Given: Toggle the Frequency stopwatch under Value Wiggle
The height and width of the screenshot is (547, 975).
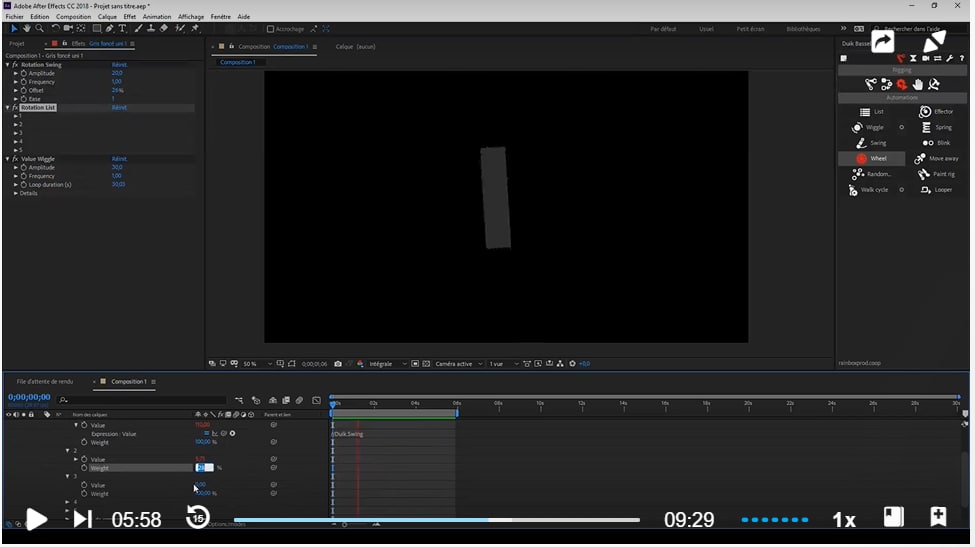Looking at the screenshot, I should coord(23,176).
